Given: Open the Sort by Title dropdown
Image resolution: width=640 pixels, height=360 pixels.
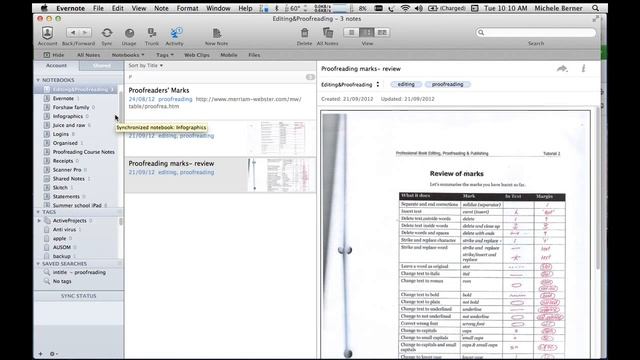Looking at the screenshot, I should pos(145,65).
